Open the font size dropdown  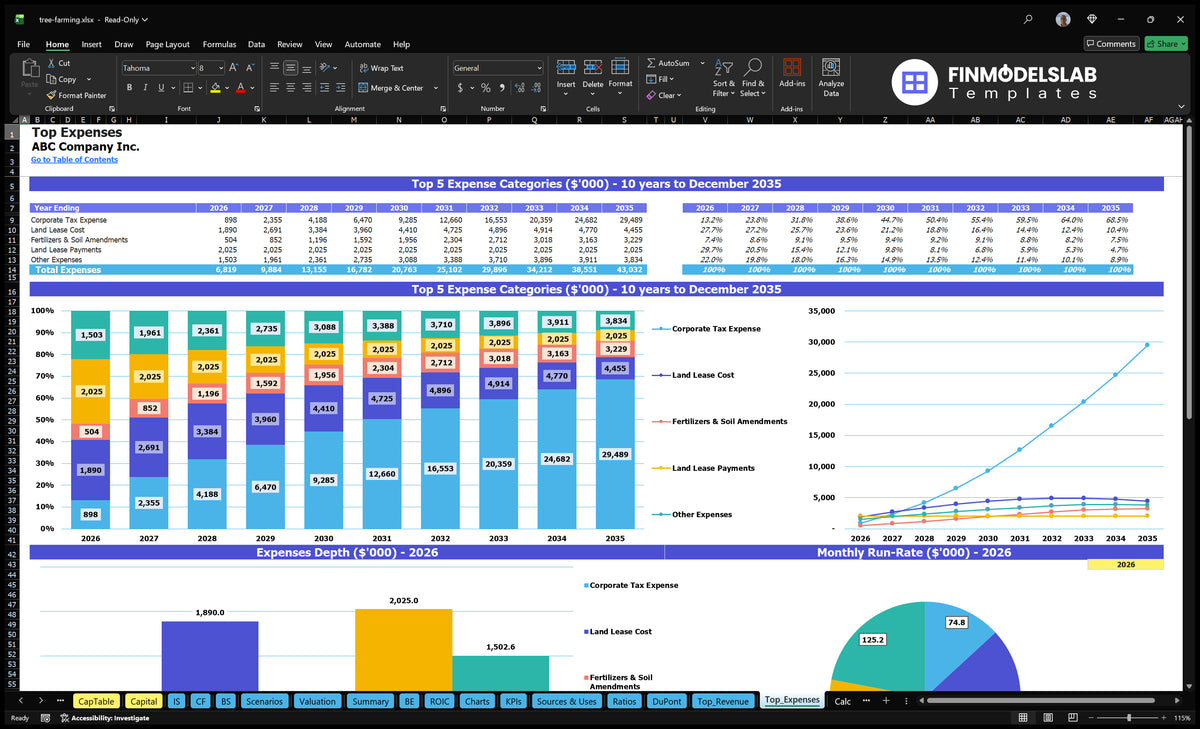(x=220, y=68)
